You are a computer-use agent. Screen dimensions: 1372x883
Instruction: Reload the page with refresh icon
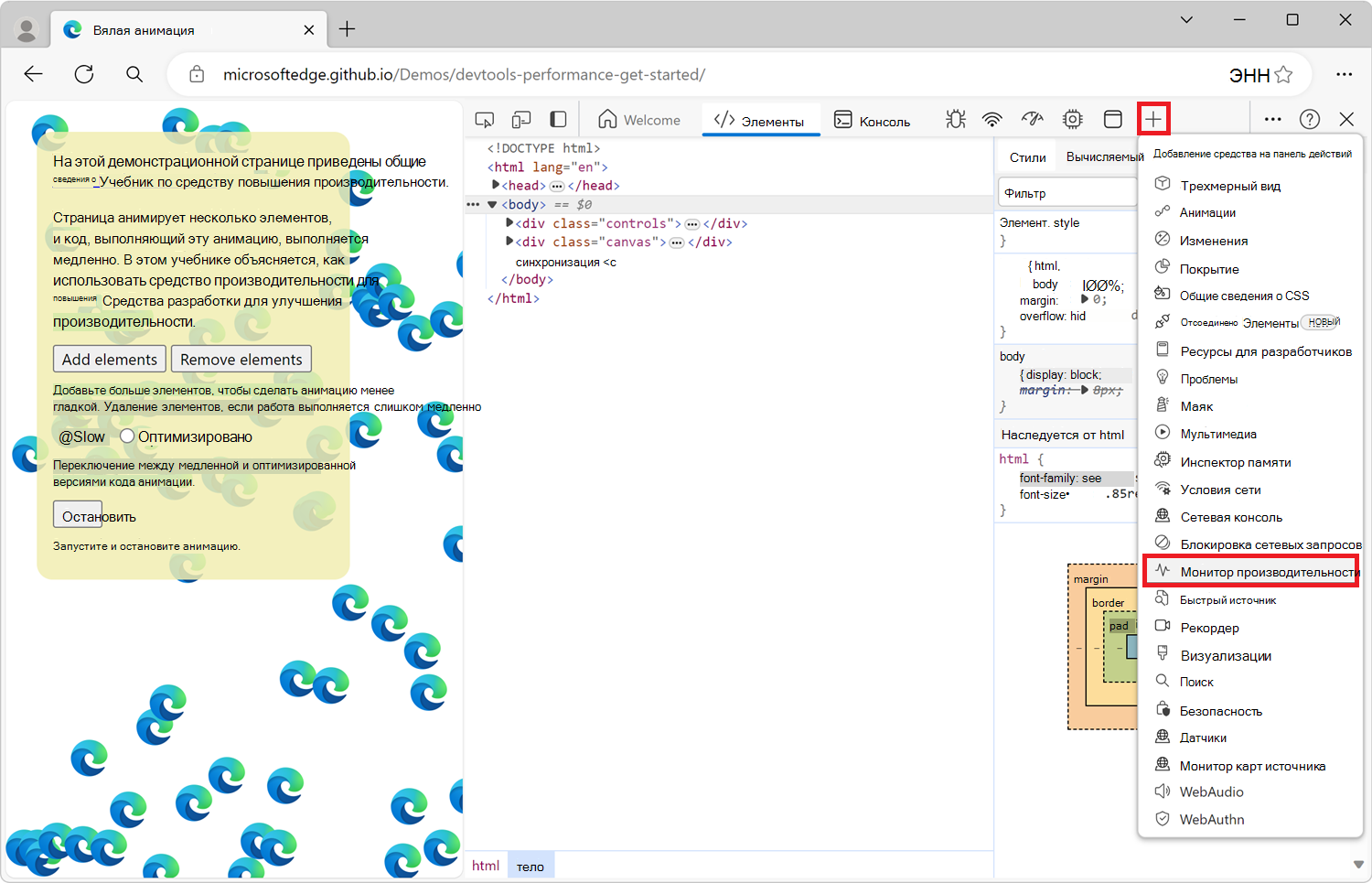point(84,74)
